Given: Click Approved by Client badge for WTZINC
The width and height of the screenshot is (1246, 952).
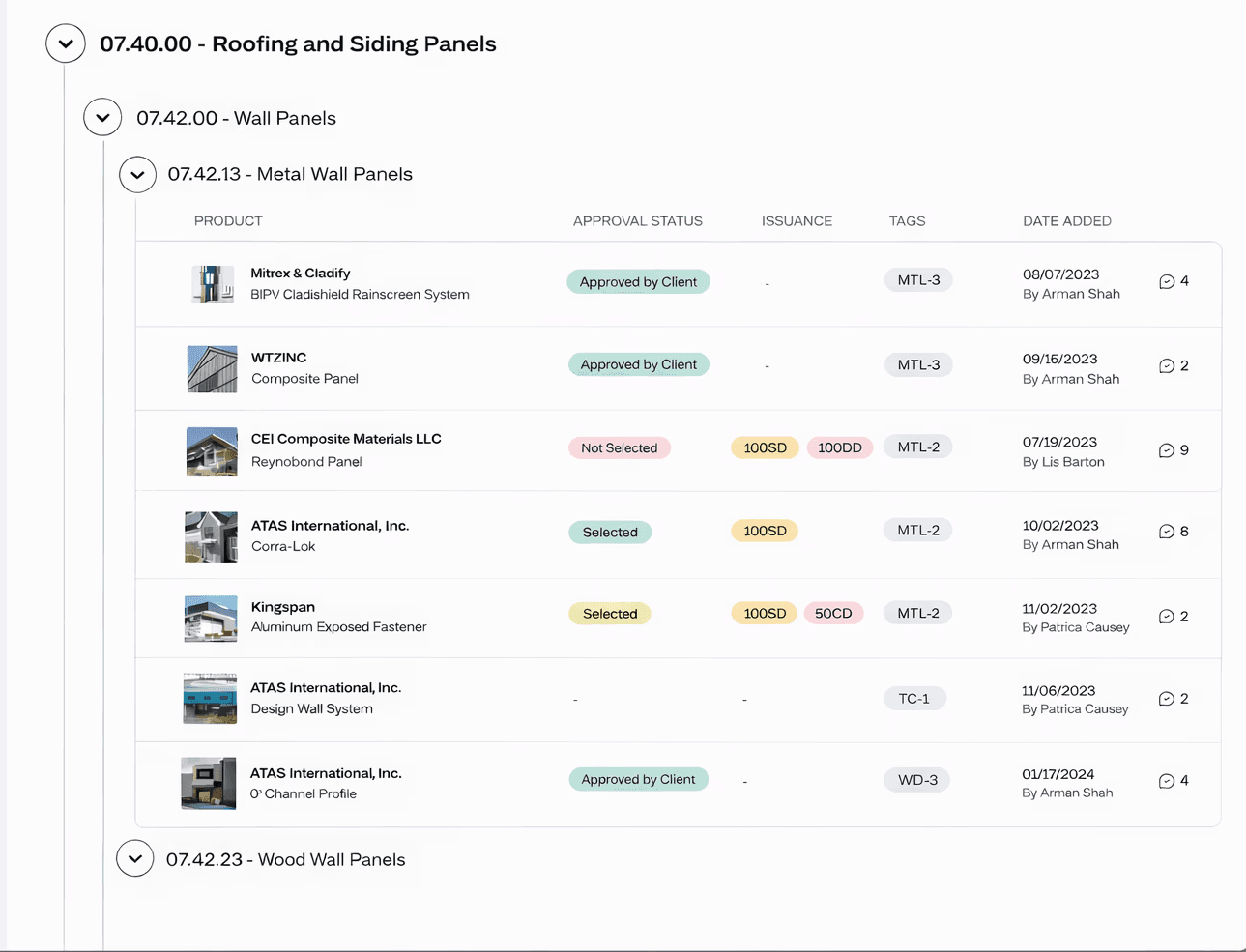Looking at the screenshot, I should tap(638, 365).
